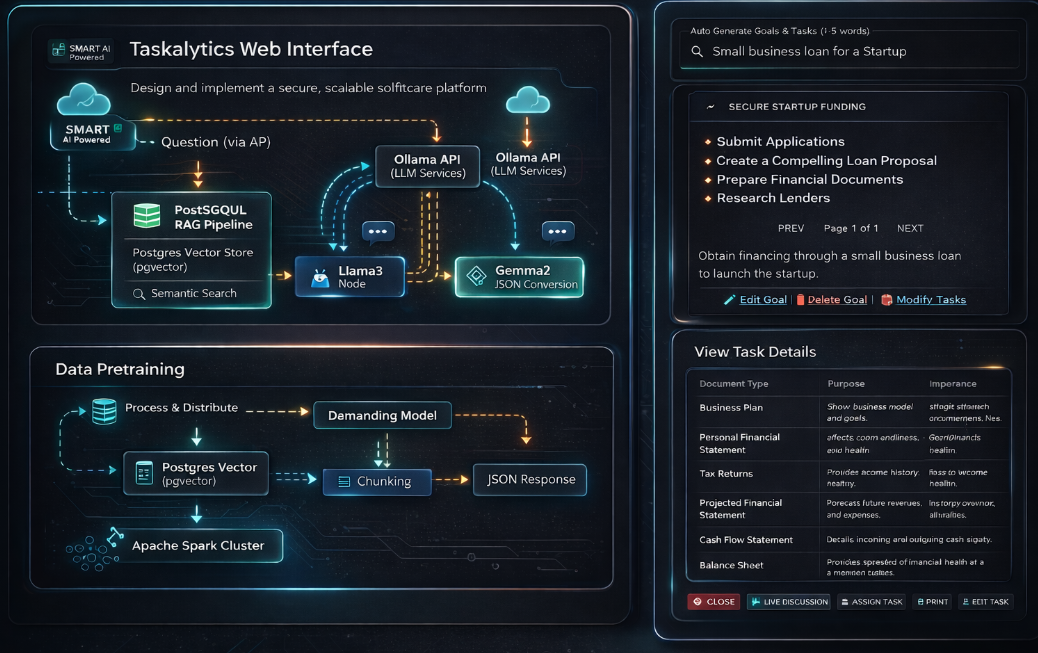The width and height of the screenshot is (1038, 653).
Task: Click the Purpose column header
Action: [x=846, y=384]
